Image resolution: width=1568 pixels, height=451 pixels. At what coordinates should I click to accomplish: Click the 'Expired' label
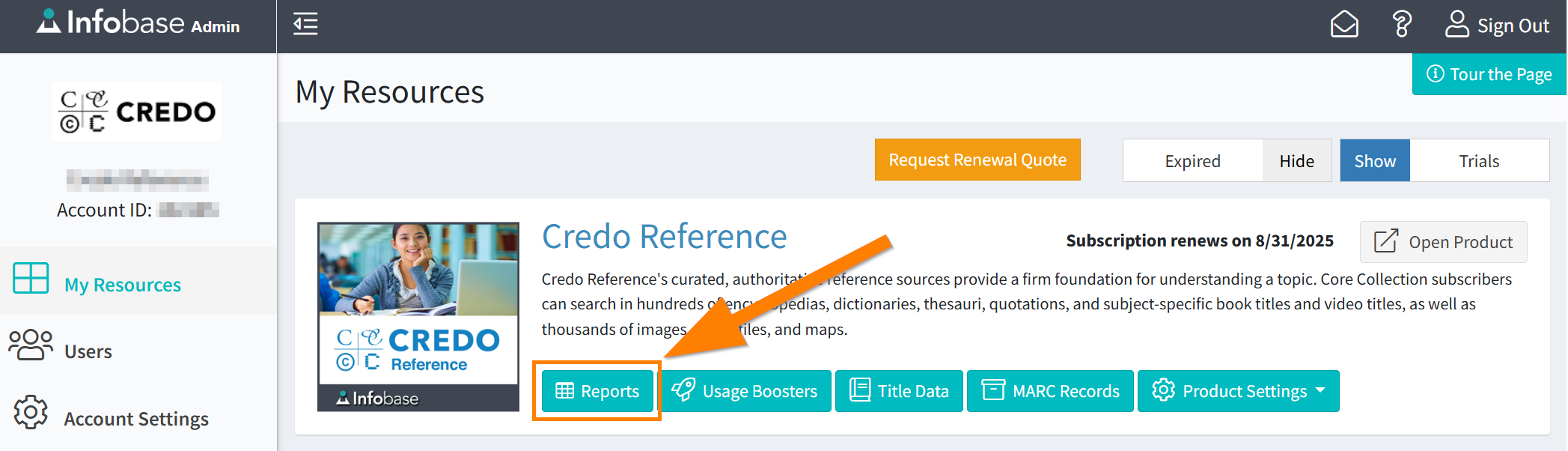(1192, 161)
